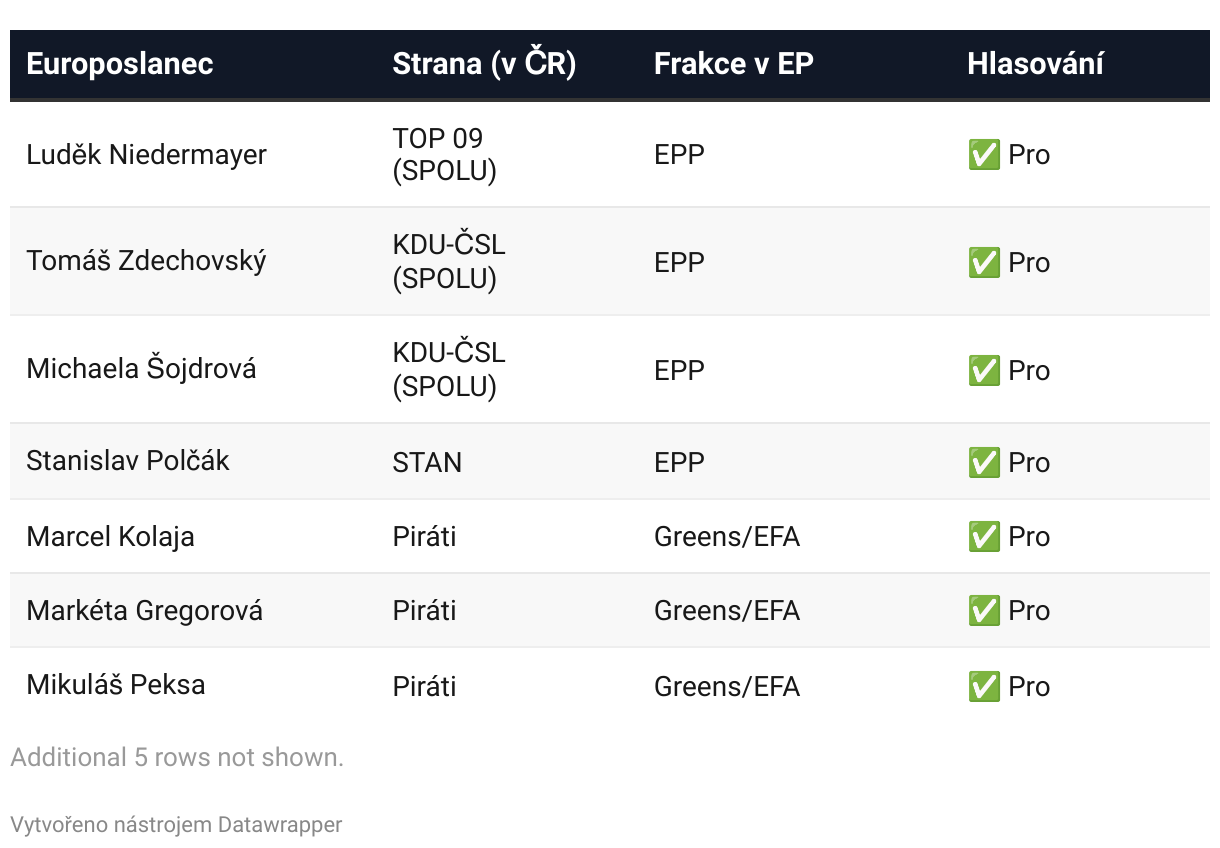Click green checkmark icon in Luděk Niedermayer row
Viewport: 1220px width, 848px height.
[x=984, y=155]
